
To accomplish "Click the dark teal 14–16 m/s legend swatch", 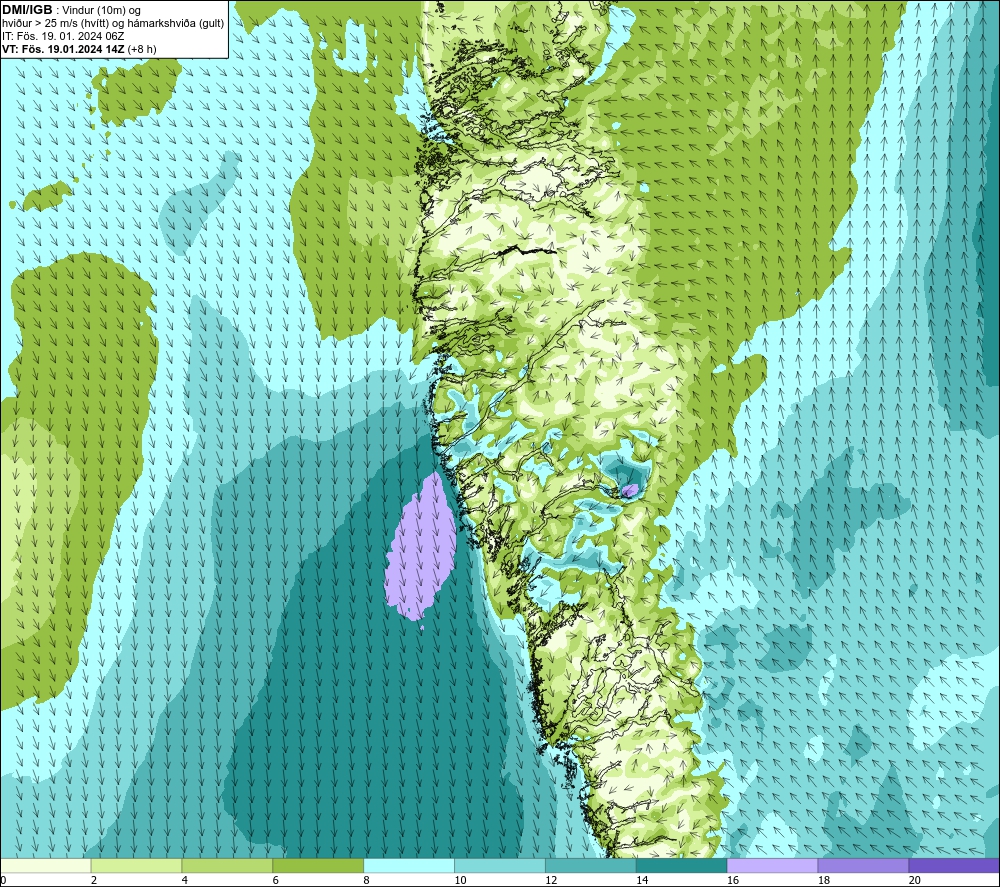I will tap(682, 865).
